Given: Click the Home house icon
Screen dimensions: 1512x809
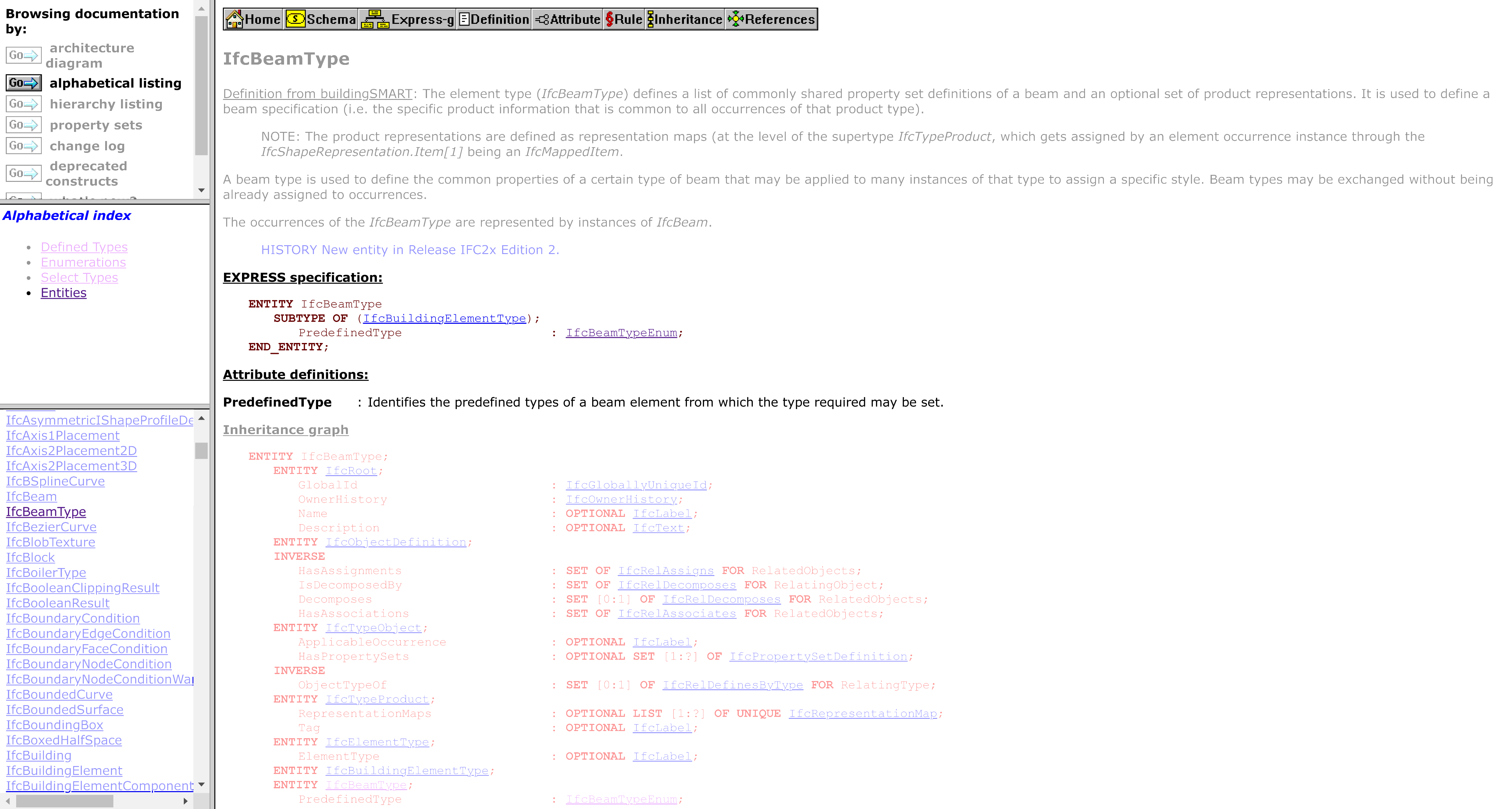Looking at the screenshot, I should click(235, 19).
